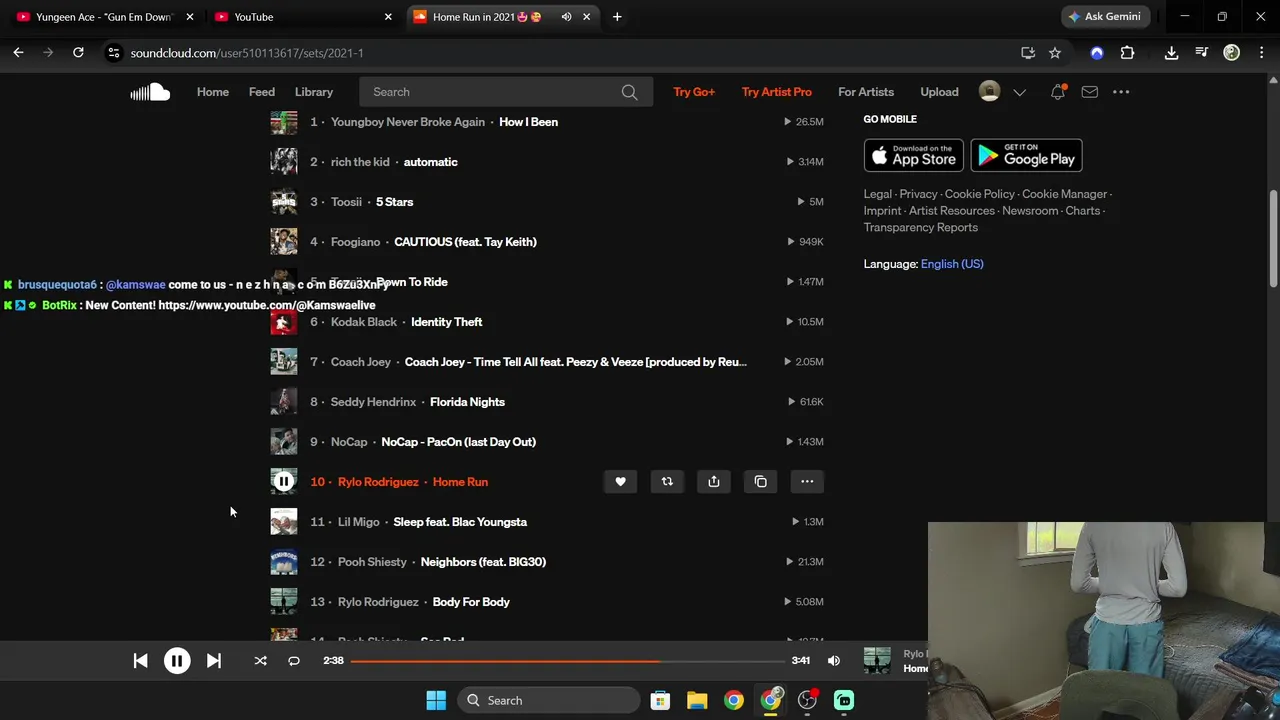Image resolution: width=1280 pixels, height=720 pixels.
Task: Like the Home Run track
Action: [620, 482]
